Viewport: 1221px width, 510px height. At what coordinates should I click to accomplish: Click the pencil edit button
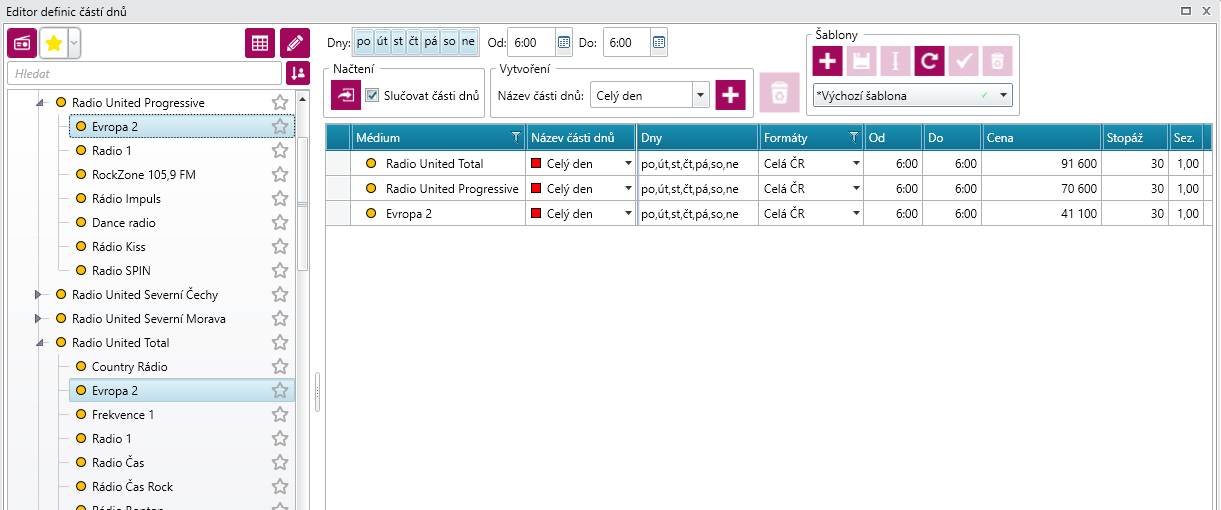[294, 43]
